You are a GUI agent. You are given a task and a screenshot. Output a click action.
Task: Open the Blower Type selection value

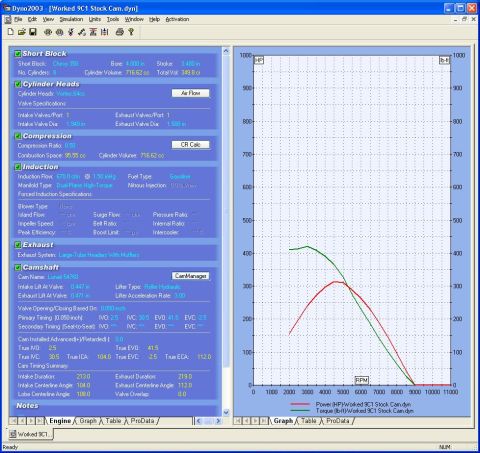point(65,206)
